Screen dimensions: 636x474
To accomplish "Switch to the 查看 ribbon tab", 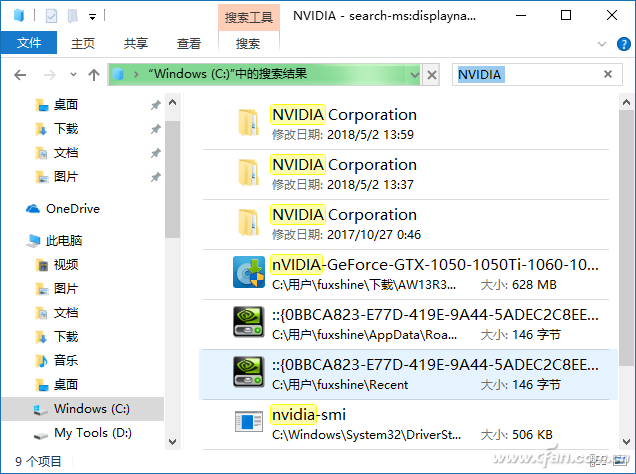I will pos(189,44).
